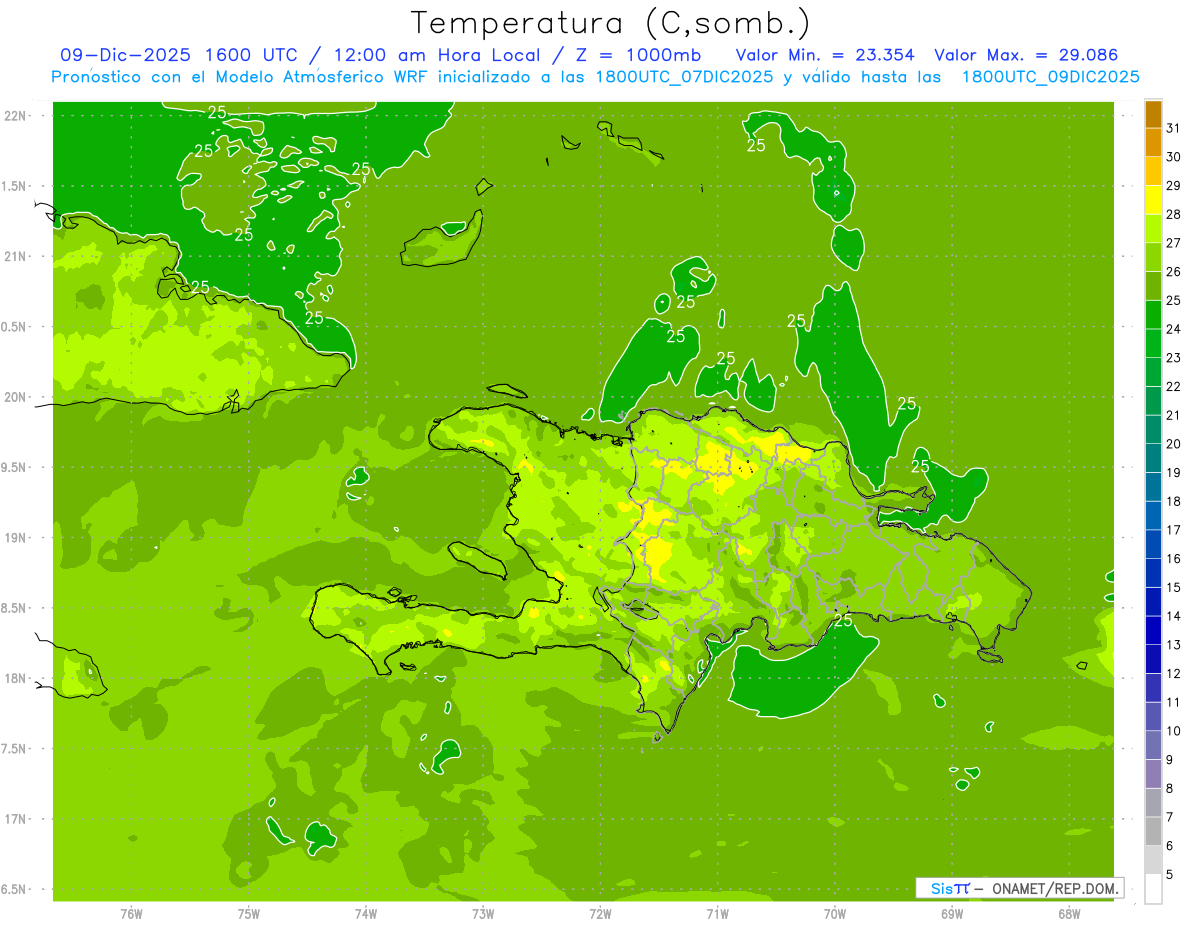Viewport: 1200px width, 927px height.
Task: Click the '76W' longitude axis label
Action: (x=131, y=914)
